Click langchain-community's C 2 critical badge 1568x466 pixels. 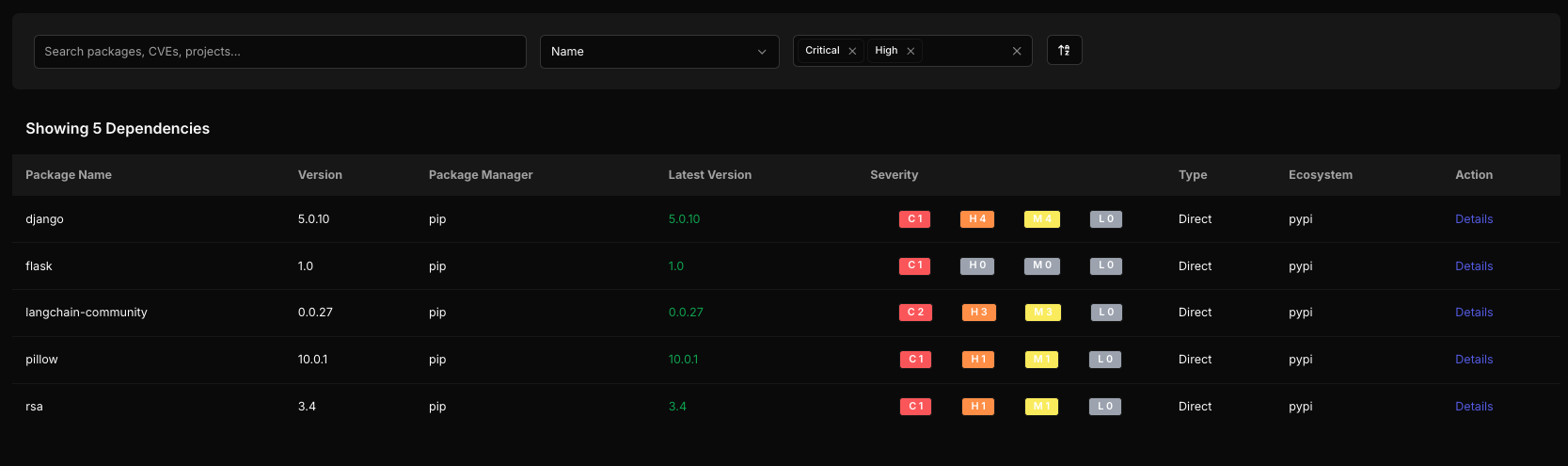click(915, 313)
